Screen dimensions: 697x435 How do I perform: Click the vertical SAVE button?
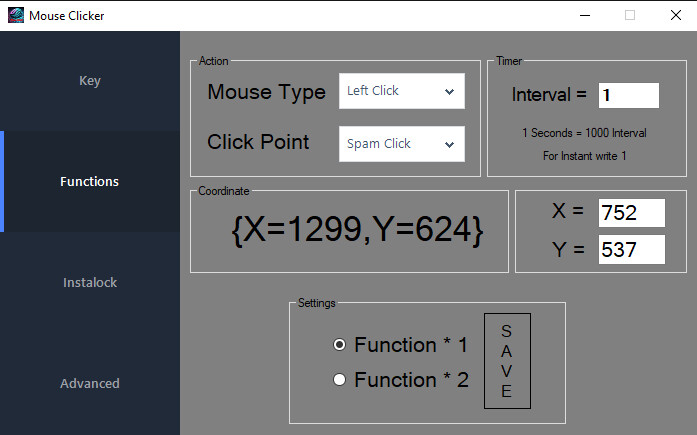(507, 361)
